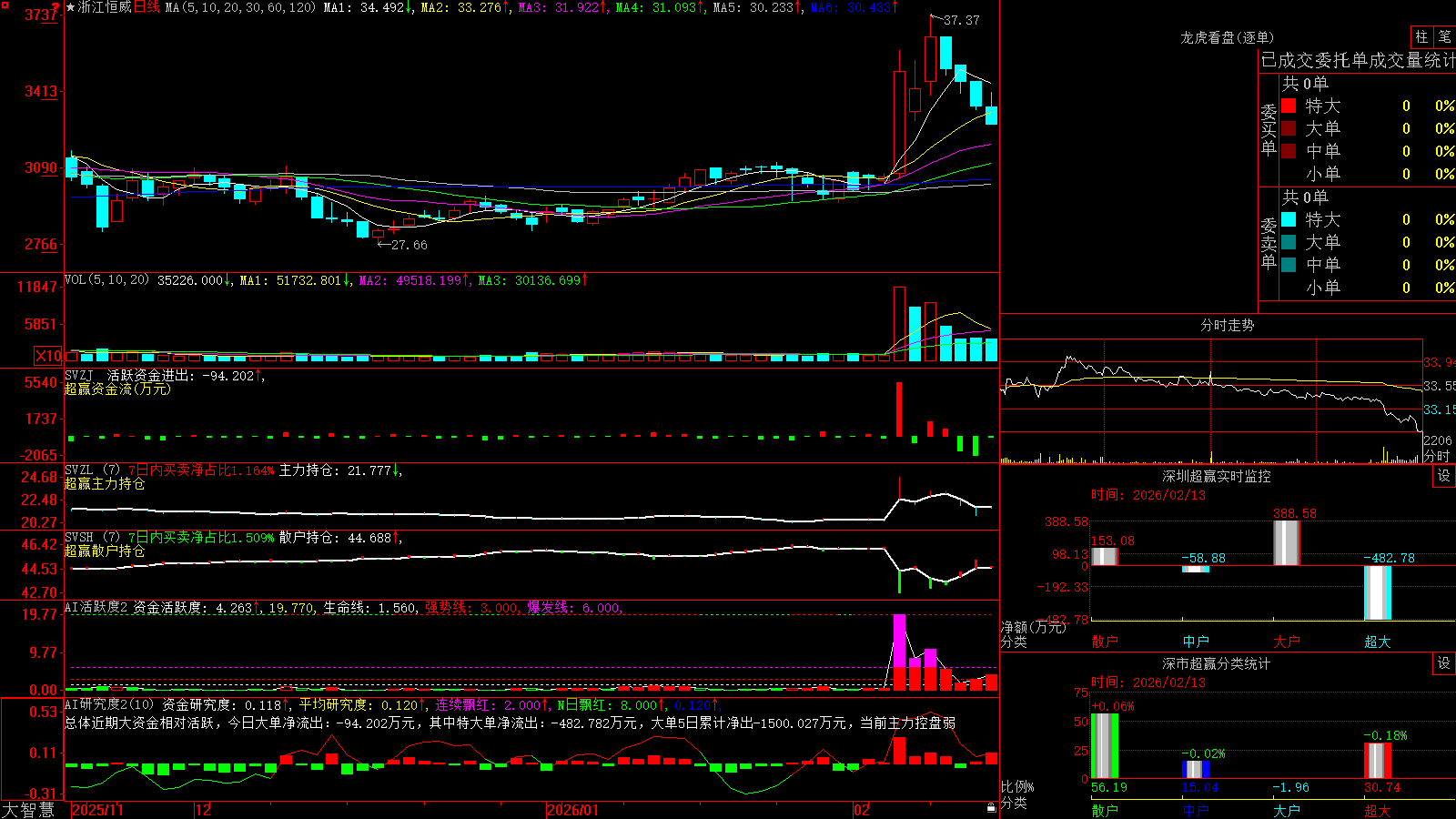This screenshot has width=1456, height=819.
Task: Click the small red square icon at top-left corner
Action: click(x=5, y=5)
